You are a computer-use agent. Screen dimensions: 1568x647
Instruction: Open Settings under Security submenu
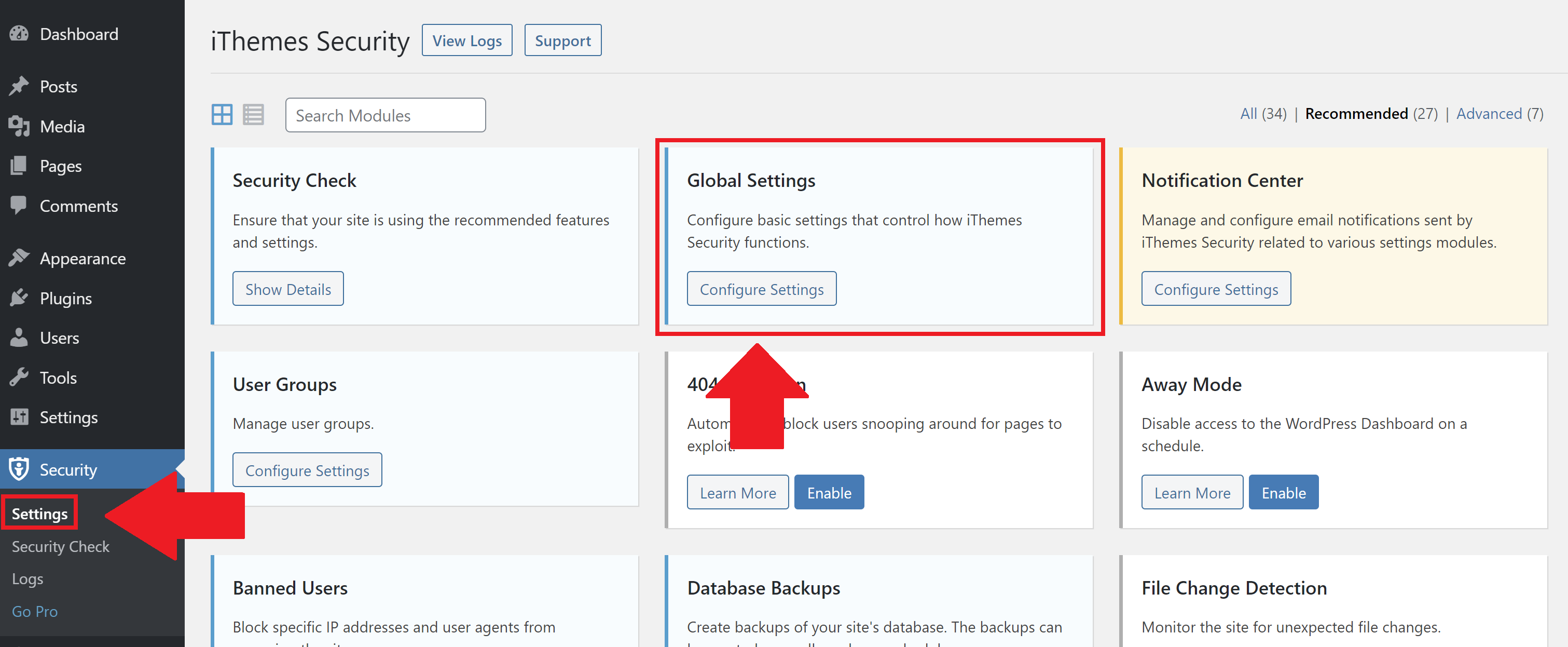(x=39, y=514)
